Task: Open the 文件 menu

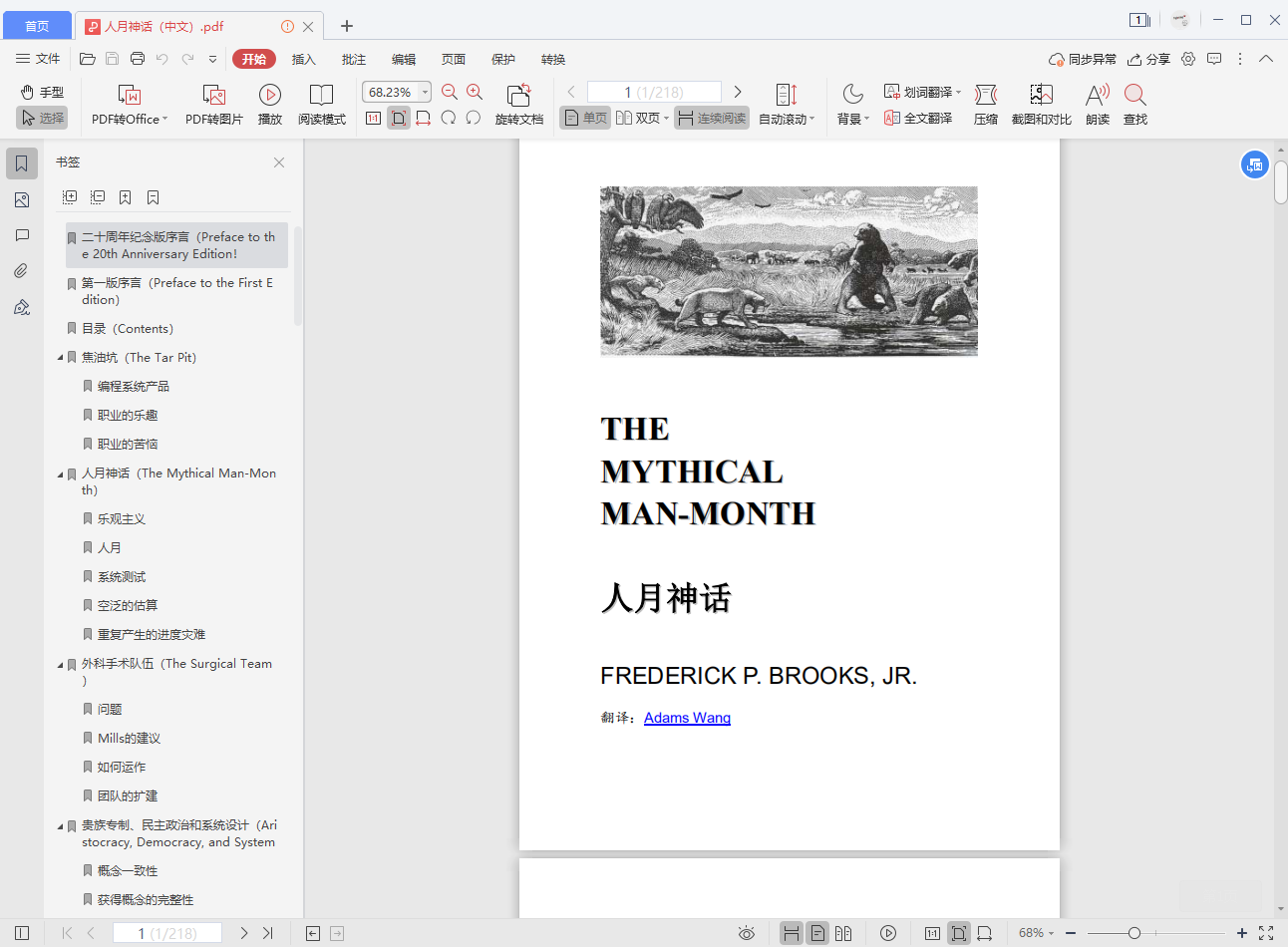Action: tap(38, 59)
